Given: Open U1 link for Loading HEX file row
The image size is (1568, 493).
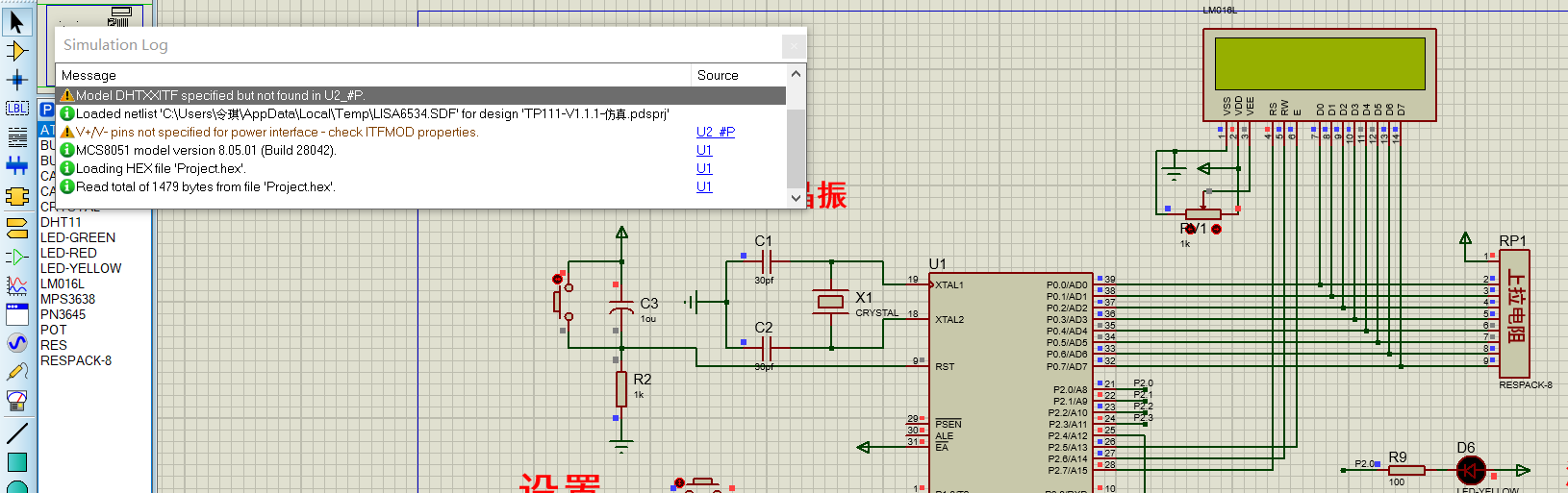Looking at the screenshot, I should [704, 168].
